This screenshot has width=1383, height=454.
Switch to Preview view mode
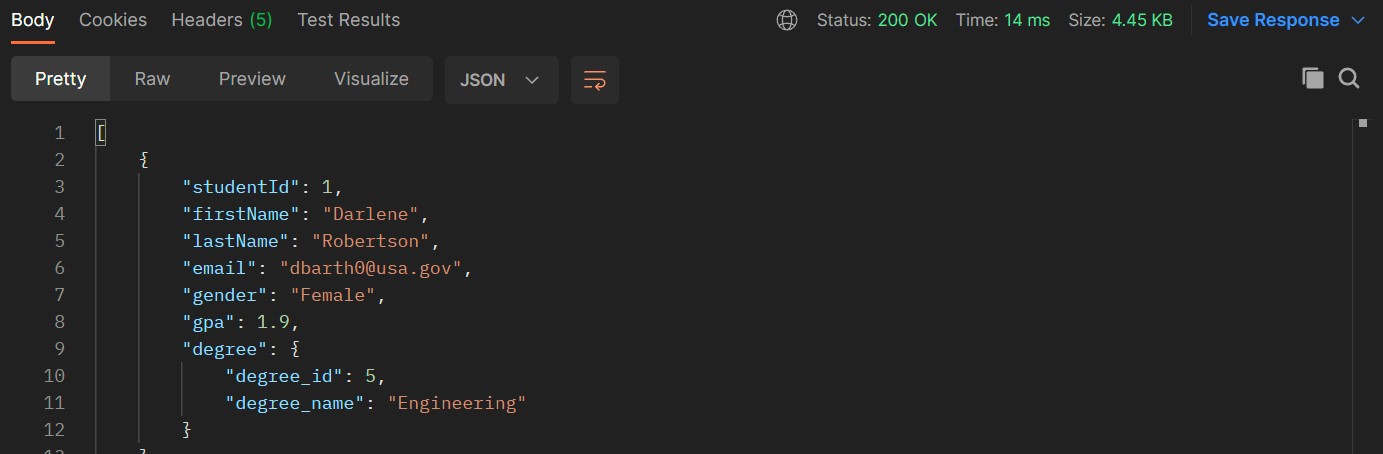(252, 79)
